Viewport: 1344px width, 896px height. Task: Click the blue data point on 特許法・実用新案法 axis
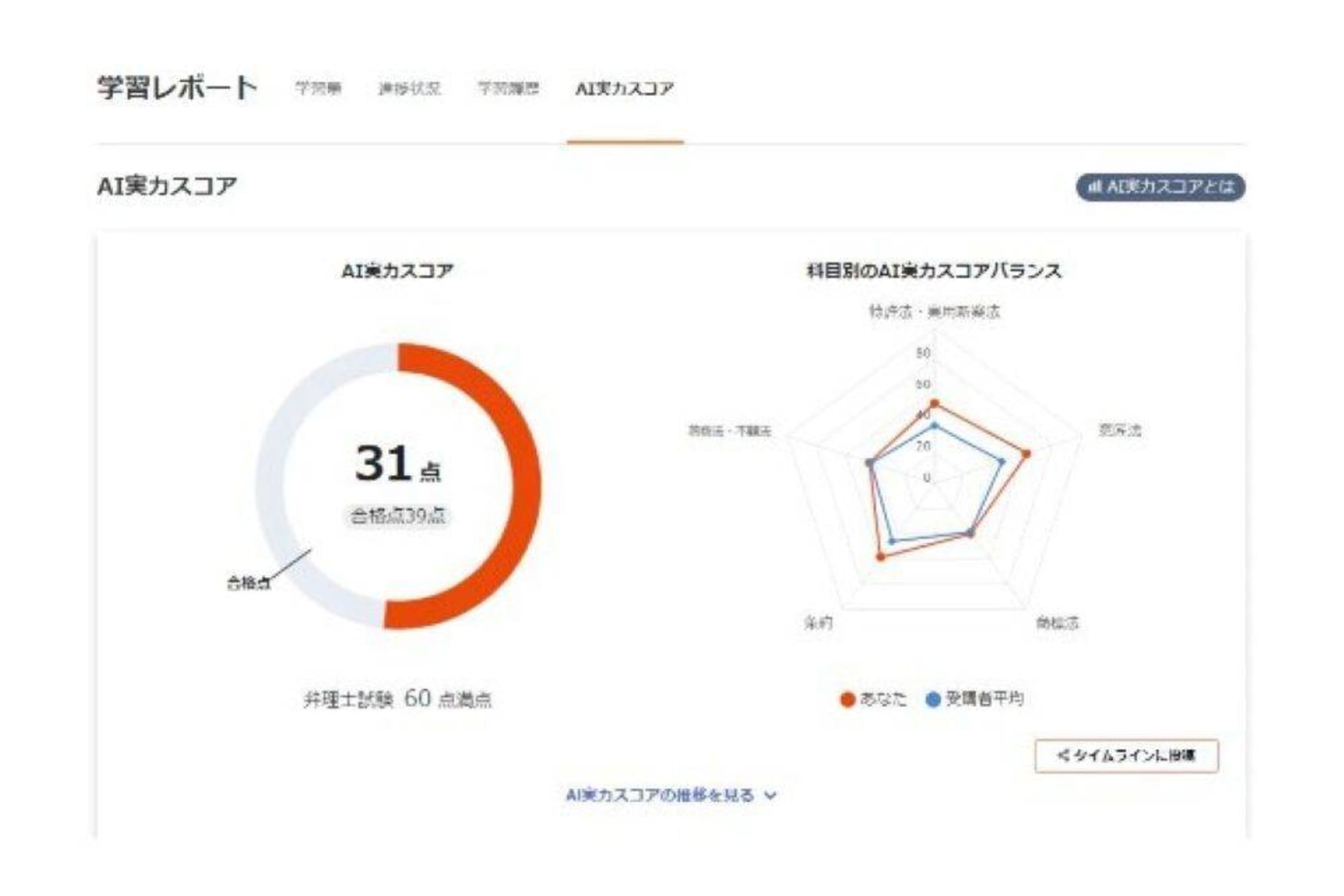934,426
